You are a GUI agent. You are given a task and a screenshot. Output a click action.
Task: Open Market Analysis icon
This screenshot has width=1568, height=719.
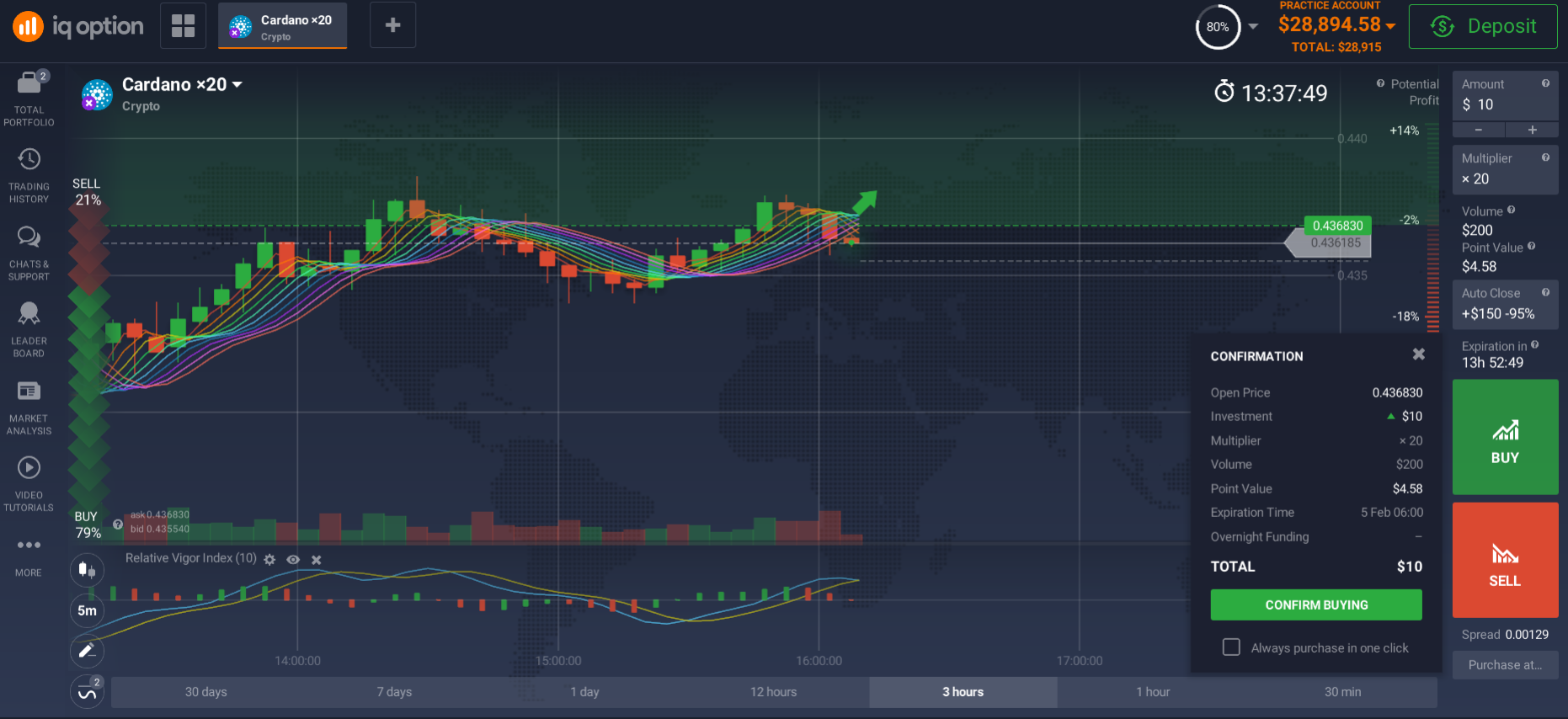[29, 391]
